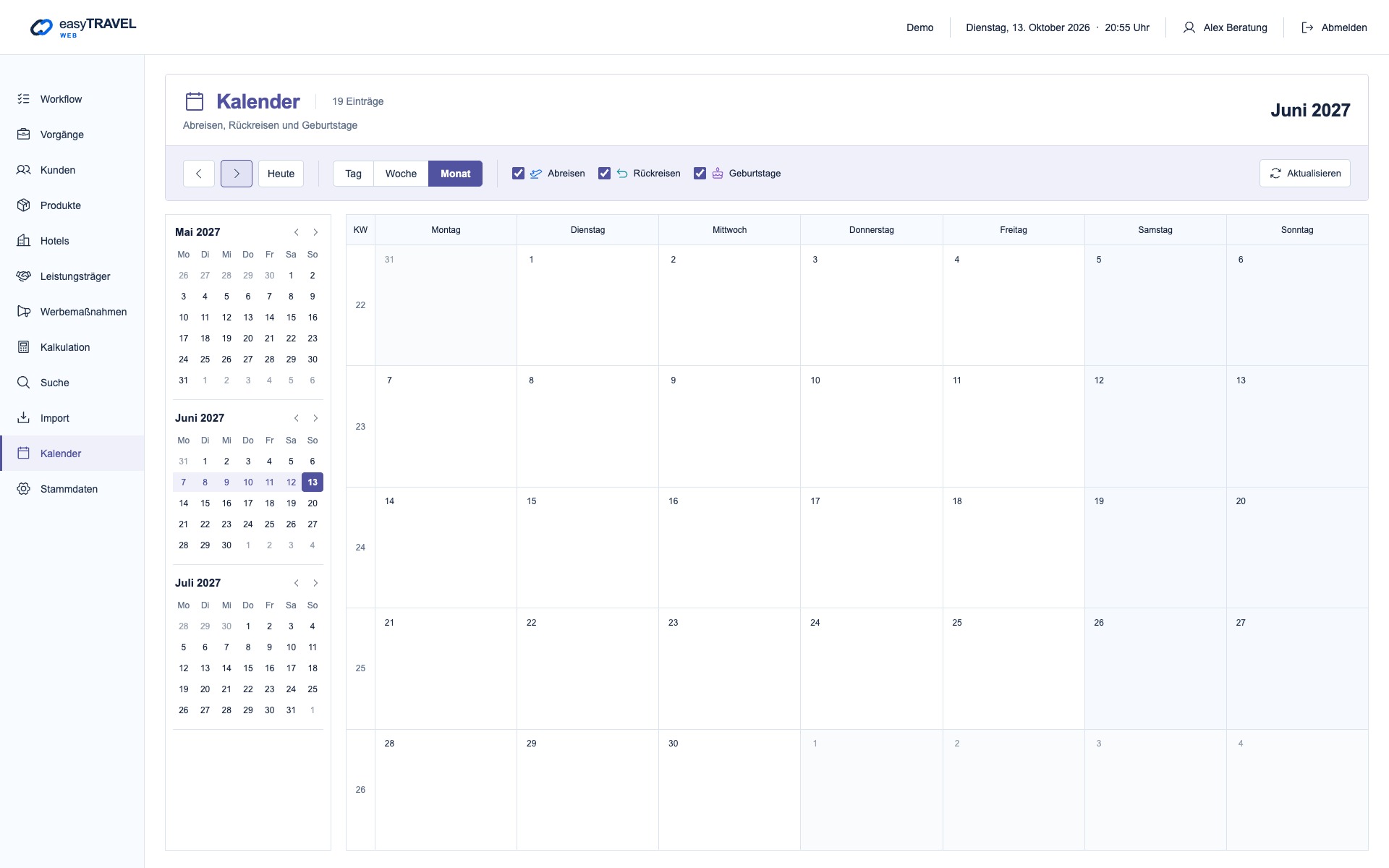Open Vorgänge menu item
Image resolution: width=1389 pixels, height=868 pixels.
click(x=72, y=135)
